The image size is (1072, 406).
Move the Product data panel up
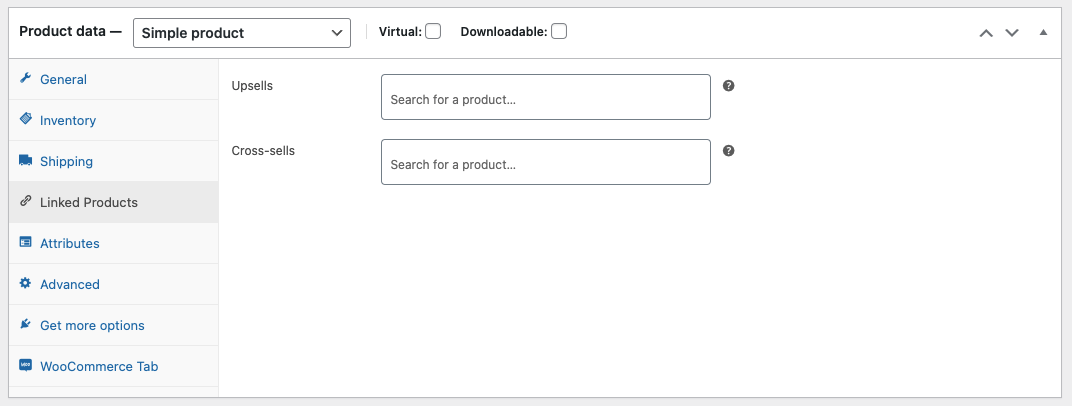986,33
